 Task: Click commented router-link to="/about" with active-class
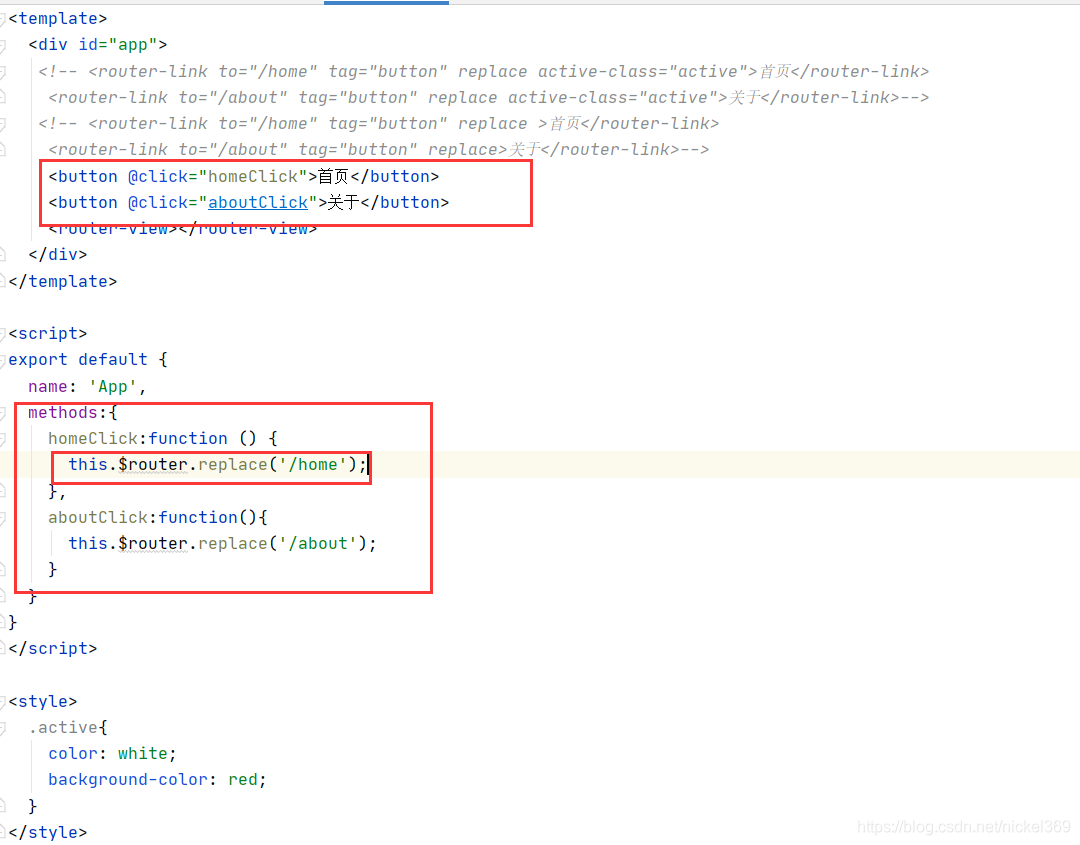pos(488,98)
